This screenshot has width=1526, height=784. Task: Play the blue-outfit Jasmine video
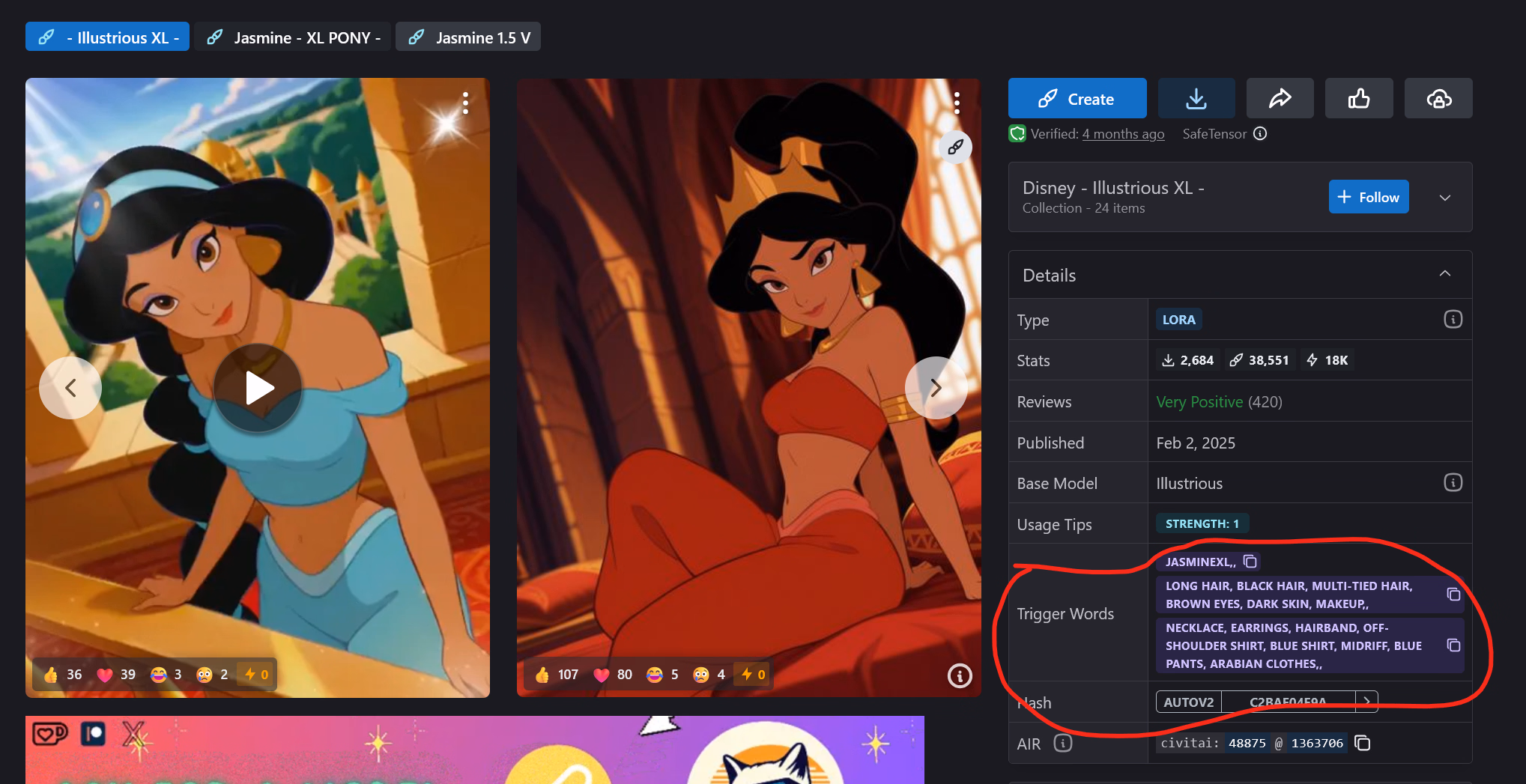[x=258, y=388]
